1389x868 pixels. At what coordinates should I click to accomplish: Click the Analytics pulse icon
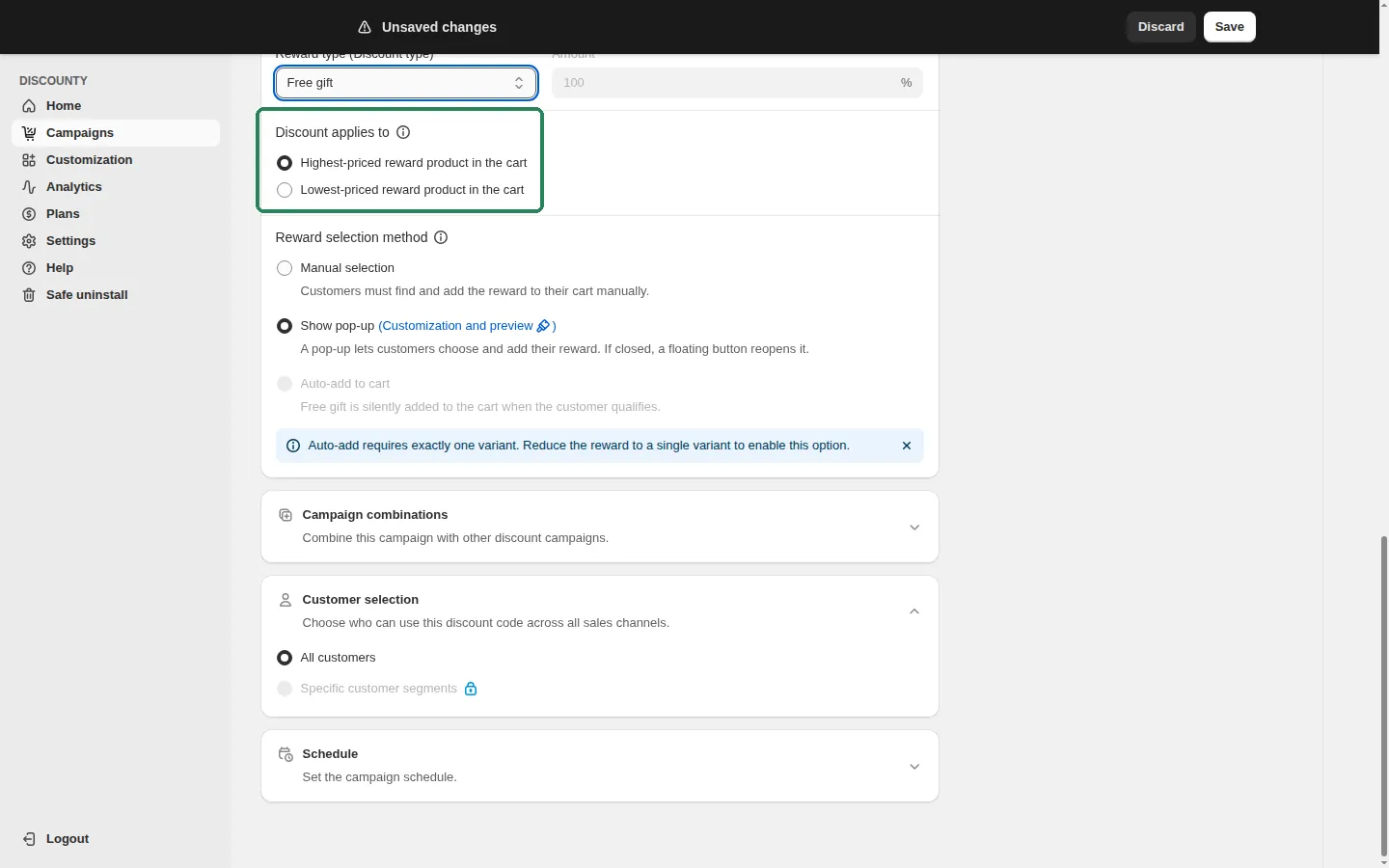coord(29,187)
